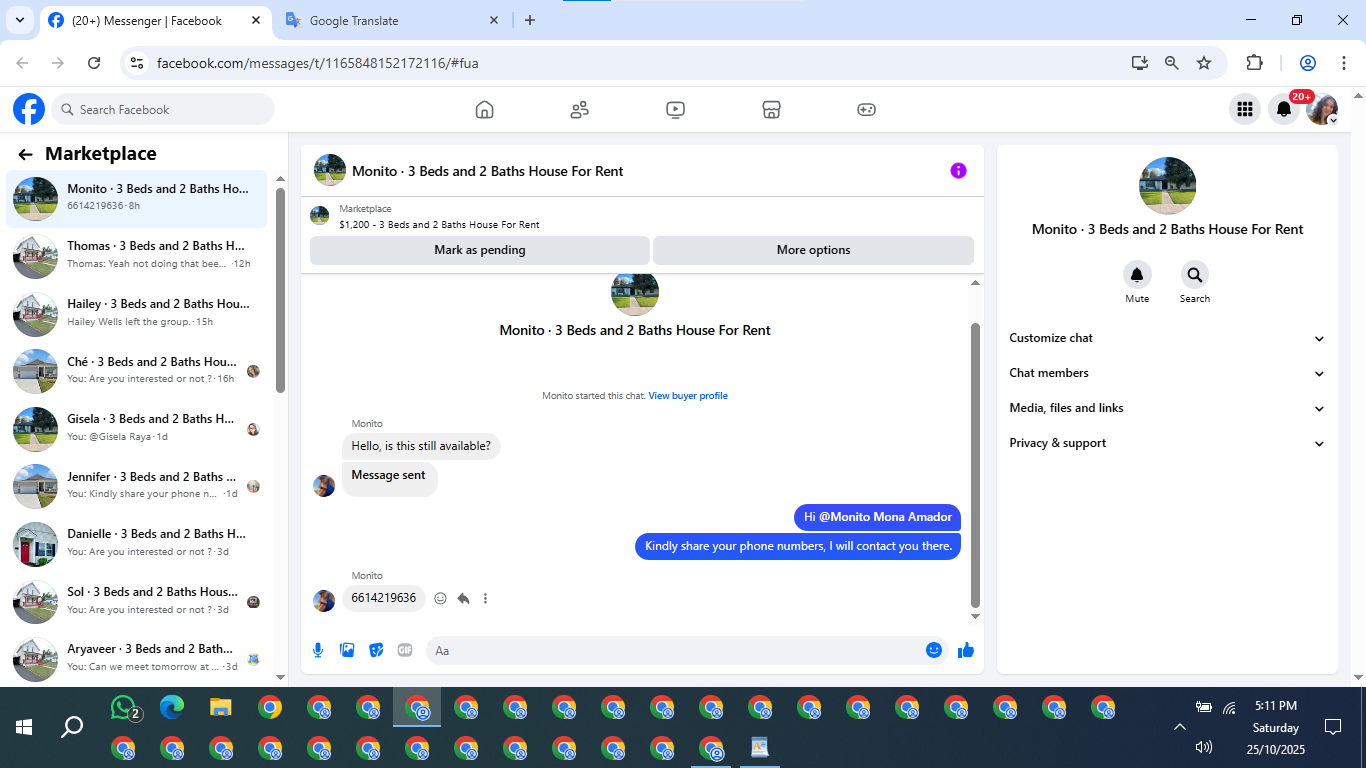The height and width of the screenshot is (768, 1366).
Task: Open the Windows Start menu
Action: point(24,727)
